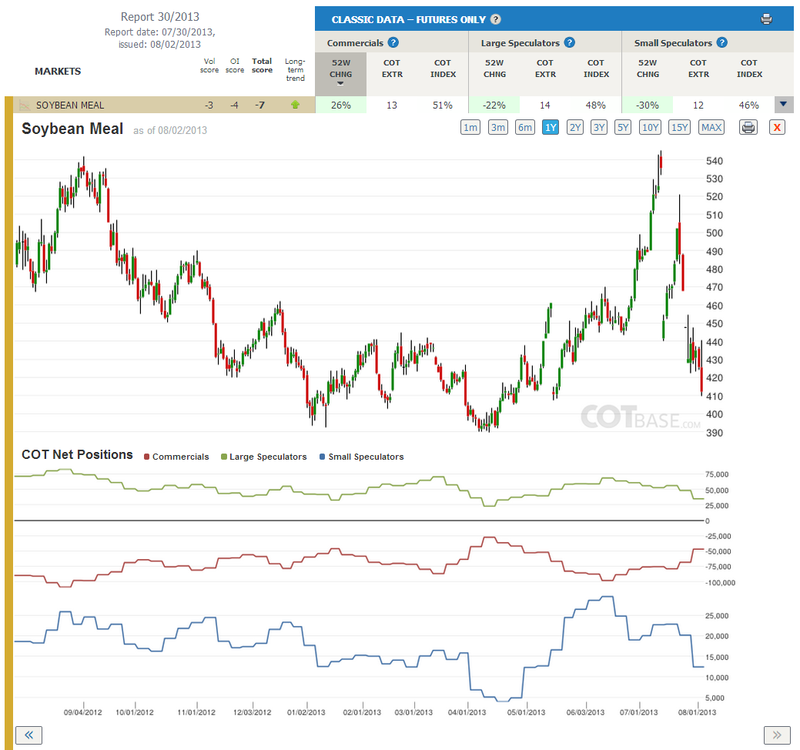Sort by Long-term trend column

(295, 70)
